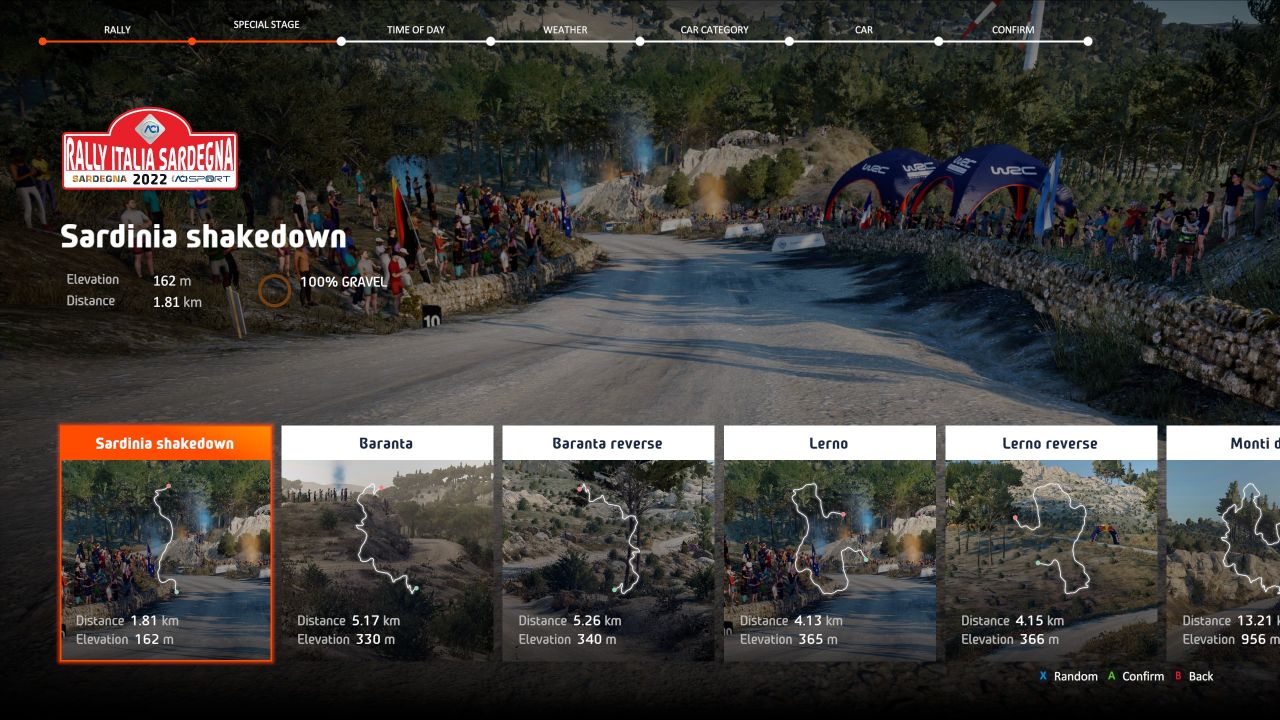This screenshot has width=1280, height=720.
Task: Go to the Special Stage step
Action: point(266,25)
